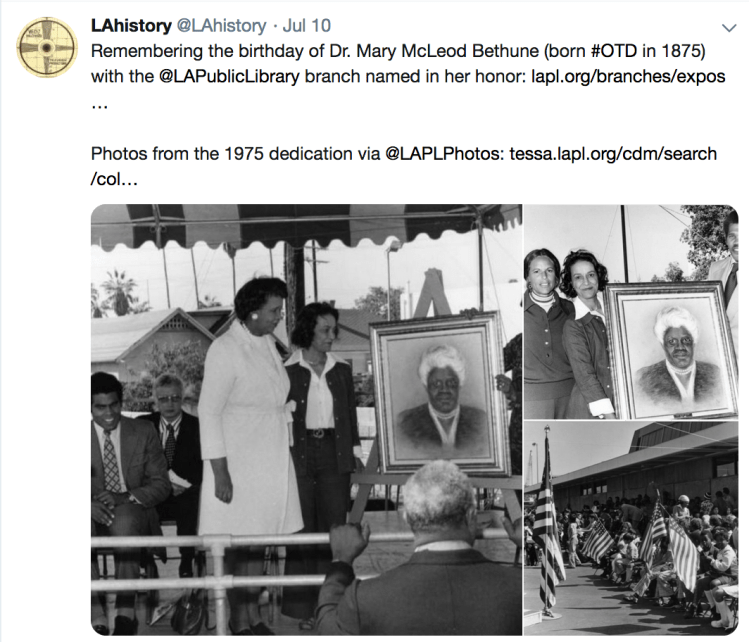Visit the @LAhistory handle

[222, 26]
